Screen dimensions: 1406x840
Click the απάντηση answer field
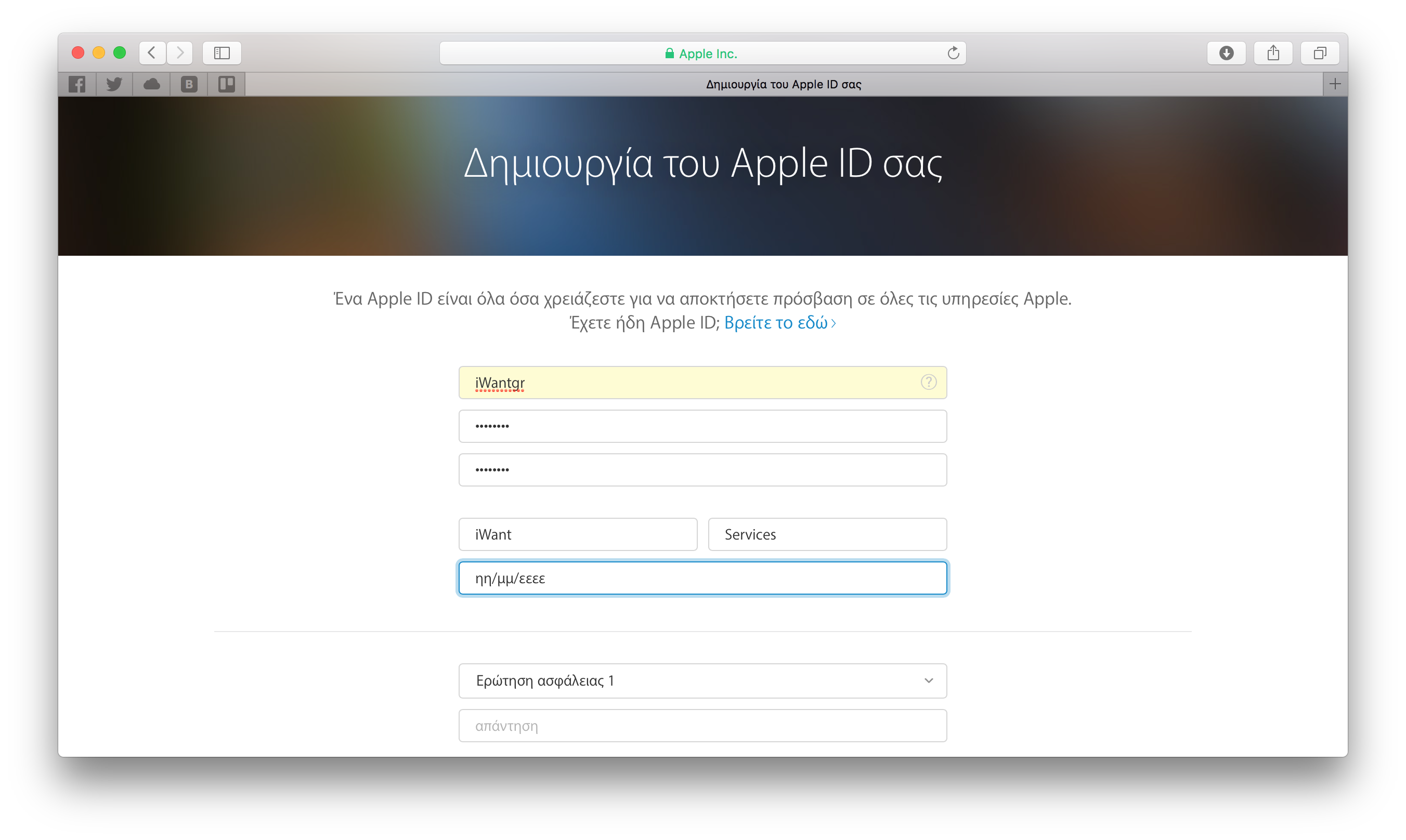(702, 726)
